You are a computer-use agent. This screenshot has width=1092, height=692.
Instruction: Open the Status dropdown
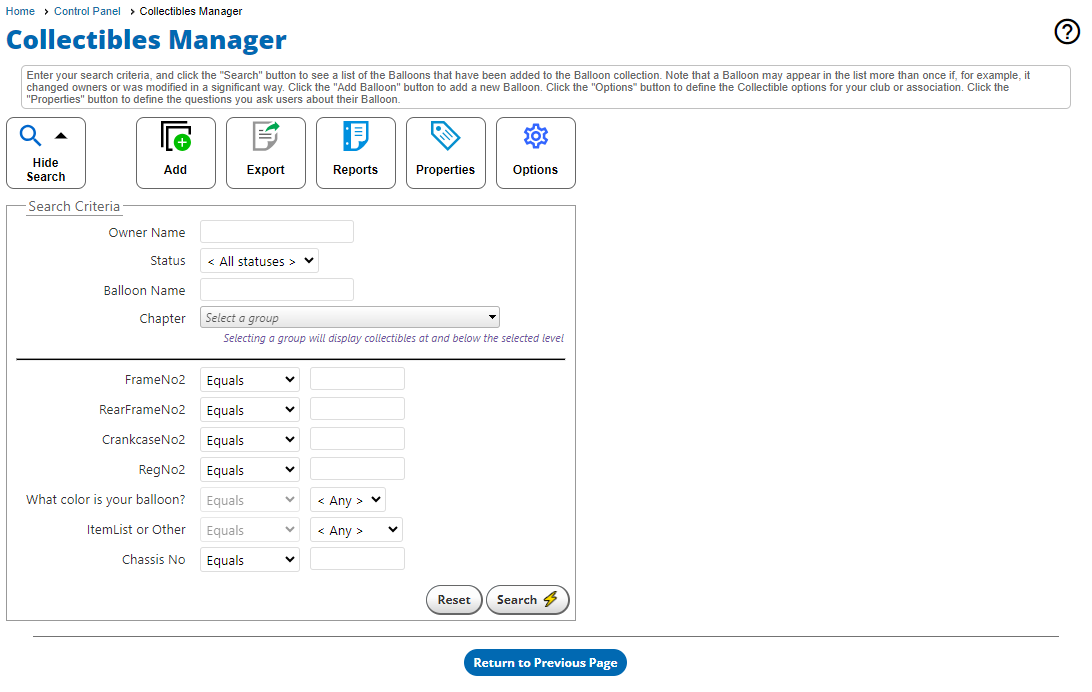tap(259, 261)
